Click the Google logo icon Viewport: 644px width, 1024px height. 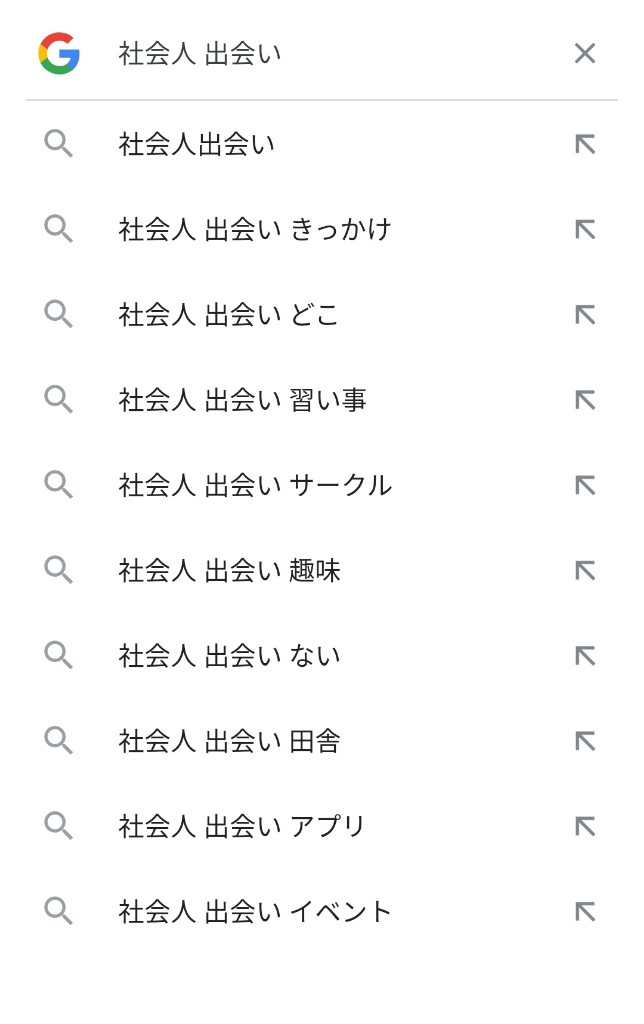coord(59,53)
